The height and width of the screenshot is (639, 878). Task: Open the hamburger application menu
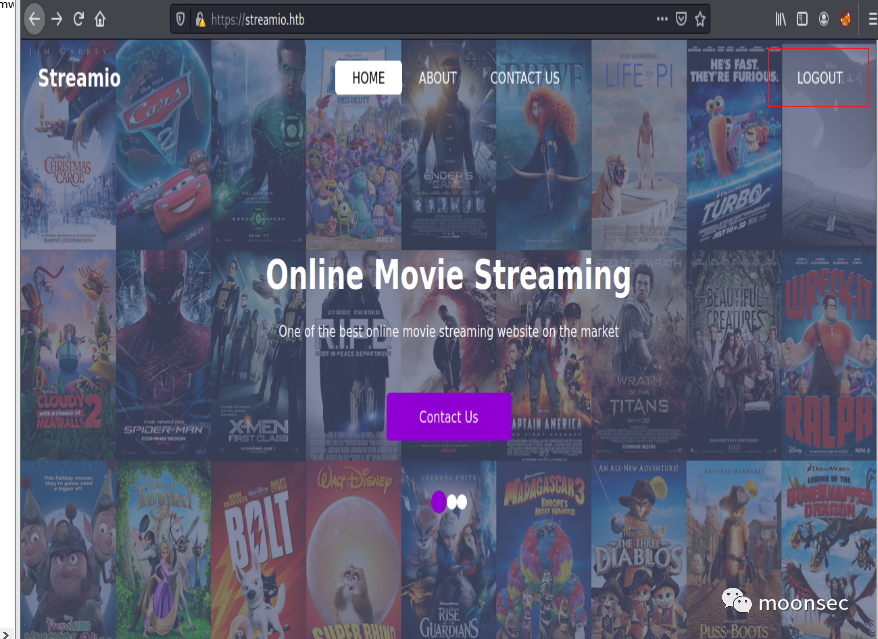coord(872,20)
